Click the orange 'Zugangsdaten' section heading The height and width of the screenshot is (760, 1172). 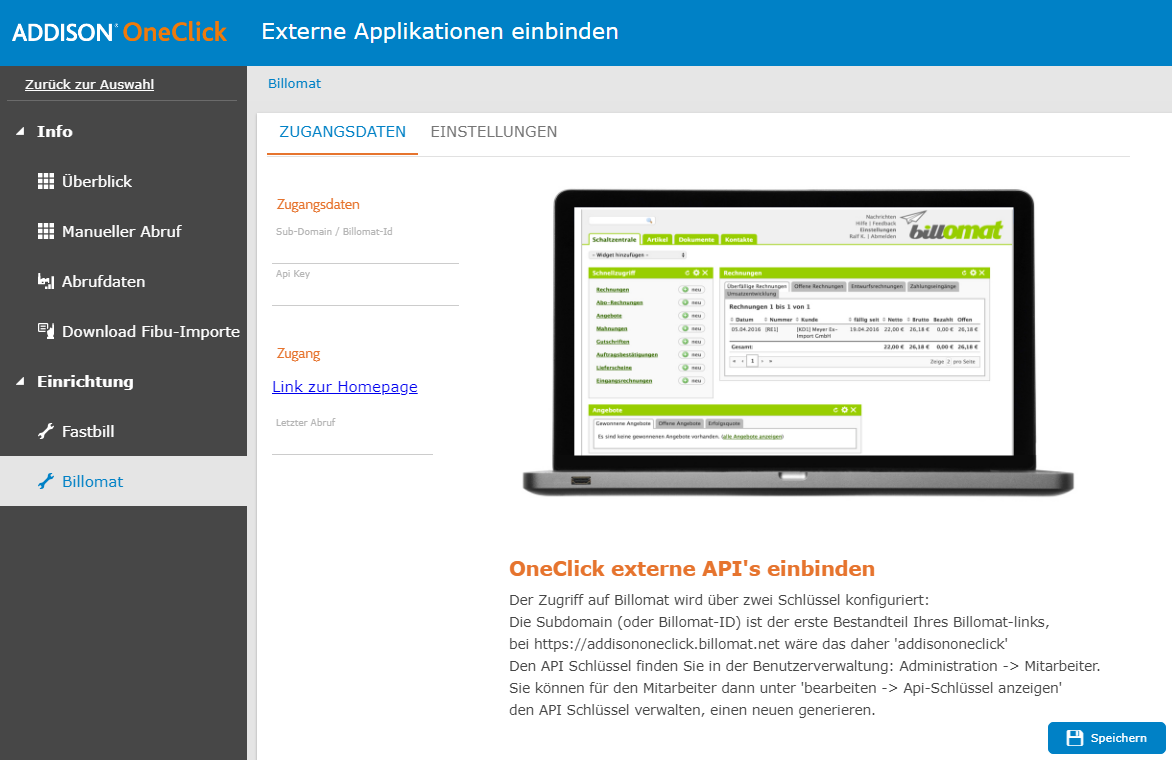[x=318, y=205]
